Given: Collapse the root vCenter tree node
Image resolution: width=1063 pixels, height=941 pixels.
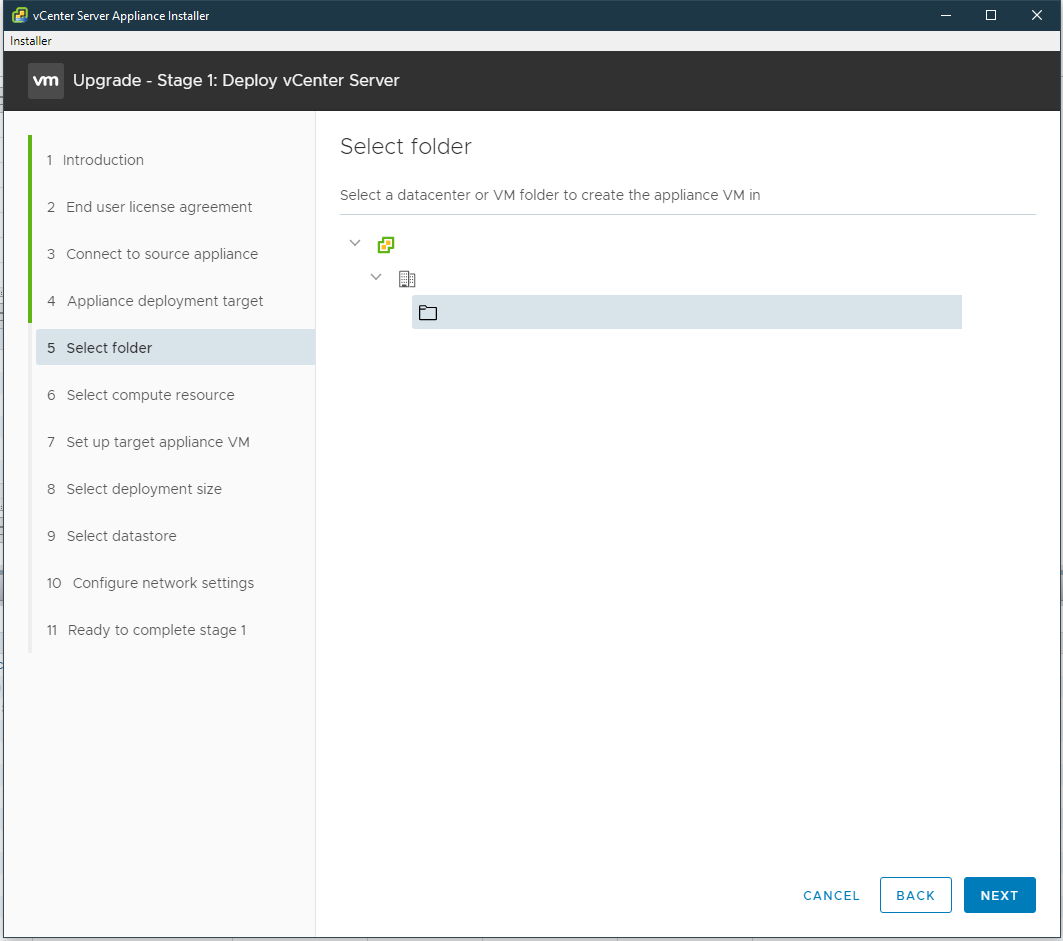Looking at the screenshot, I should pos(355,243).
